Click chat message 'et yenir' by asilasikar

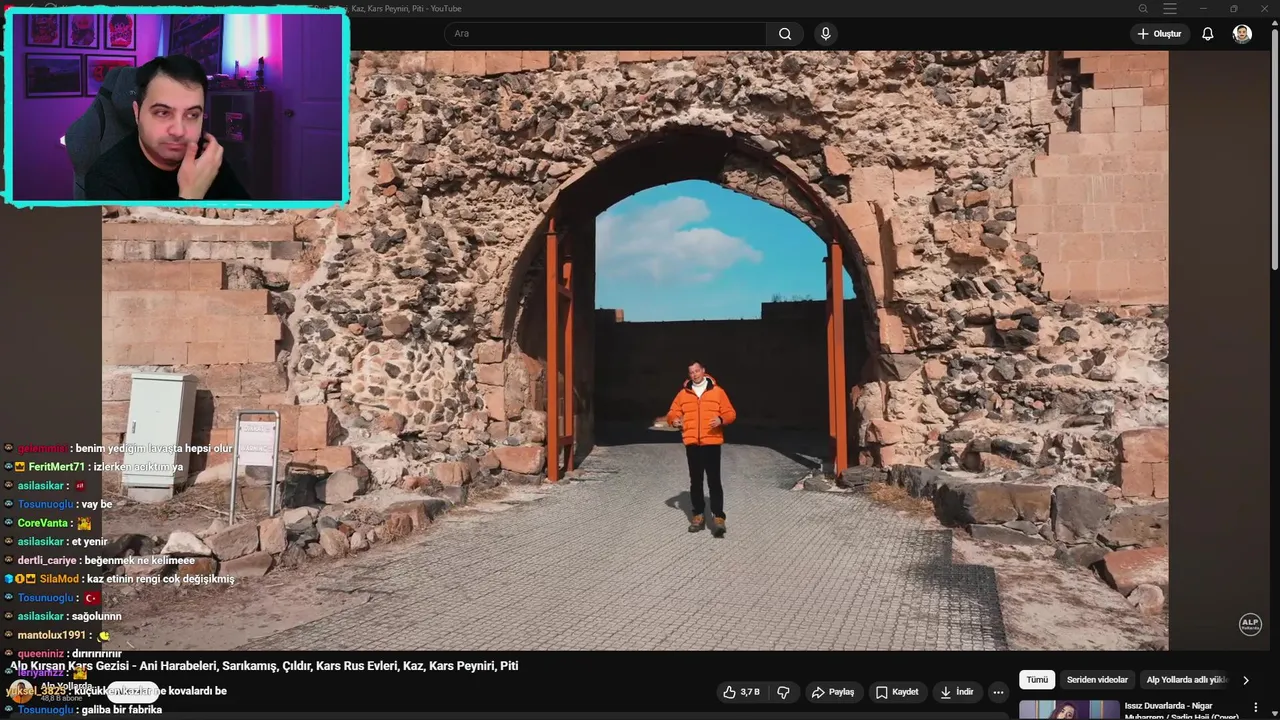[89, 542]
